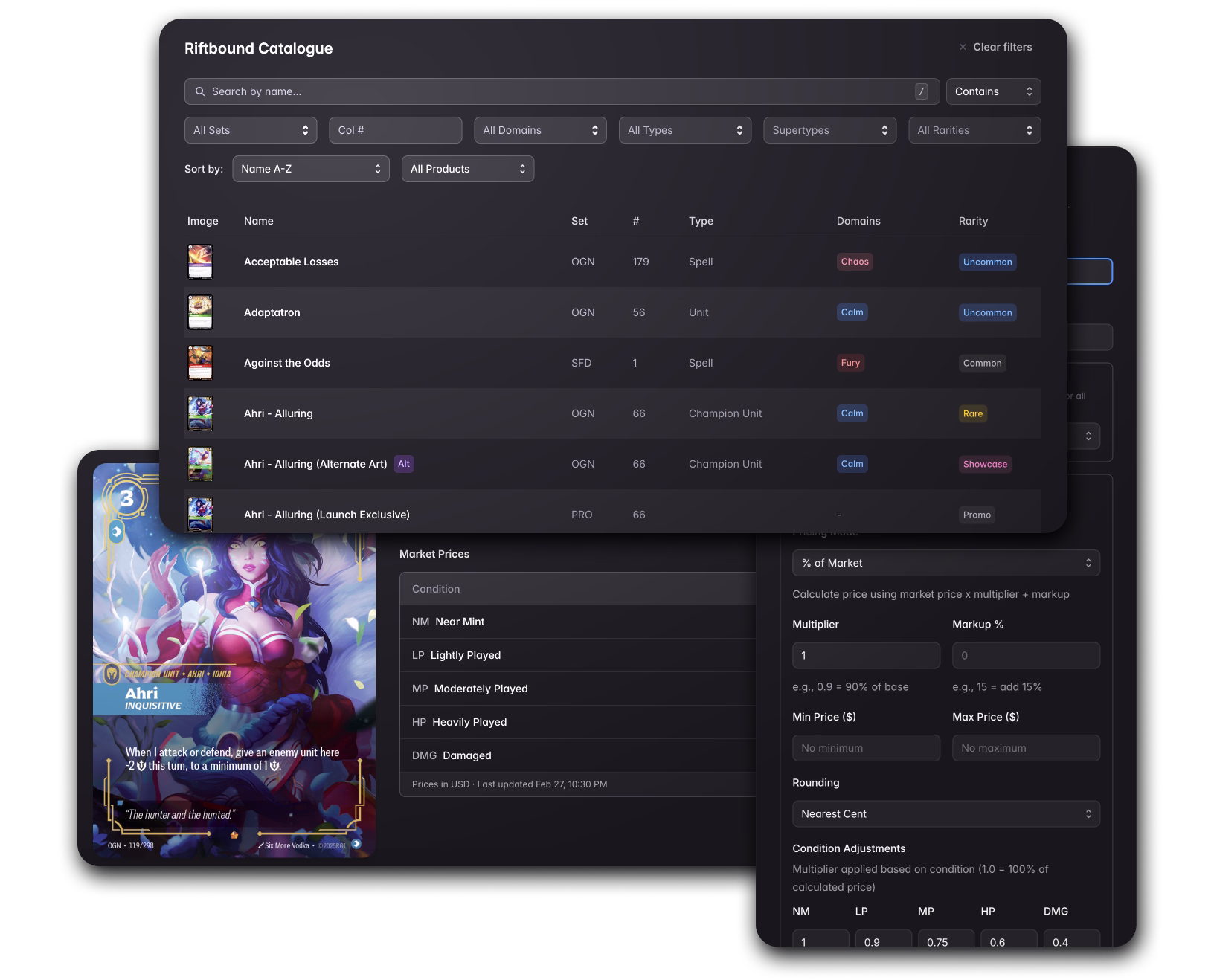Click the Min Price input field
The height and width of the screenshot is (980, 1214).
[x=866, y=748]
